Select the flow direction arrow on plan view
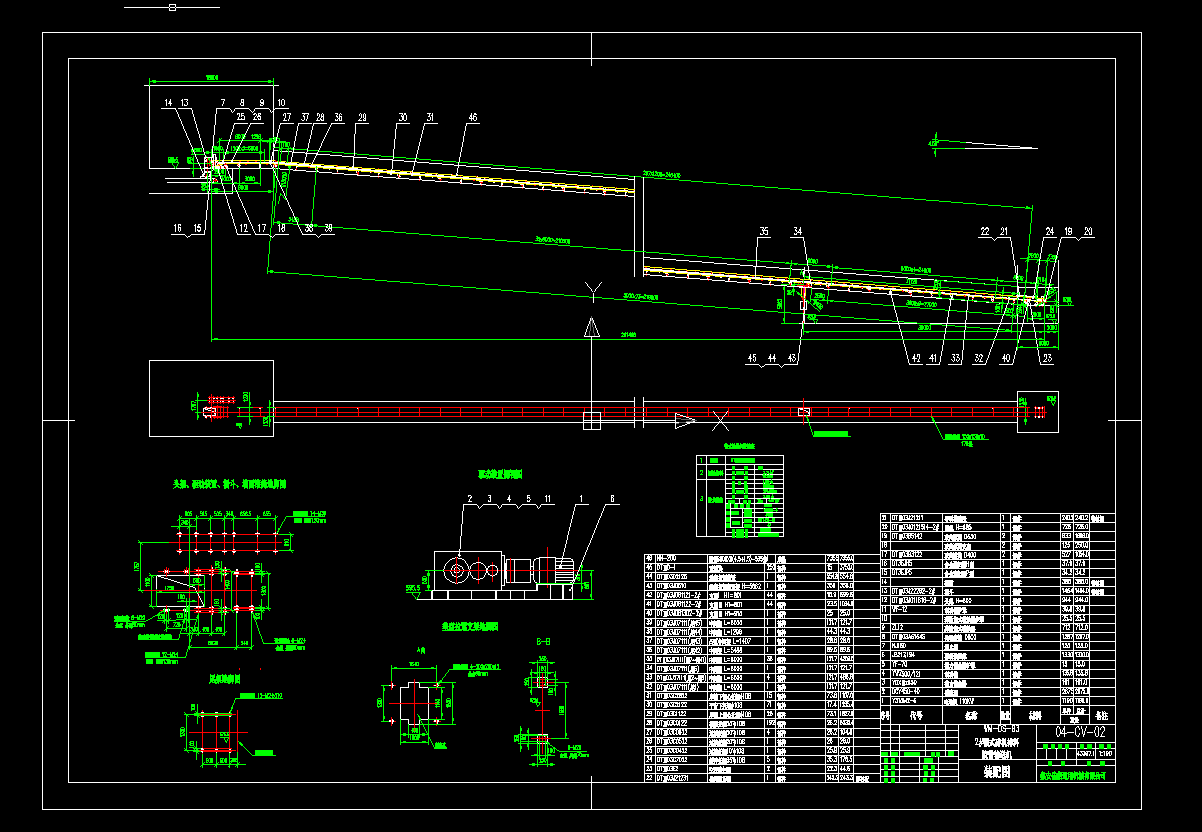1202x832 pixels. (x=685, y=421)
